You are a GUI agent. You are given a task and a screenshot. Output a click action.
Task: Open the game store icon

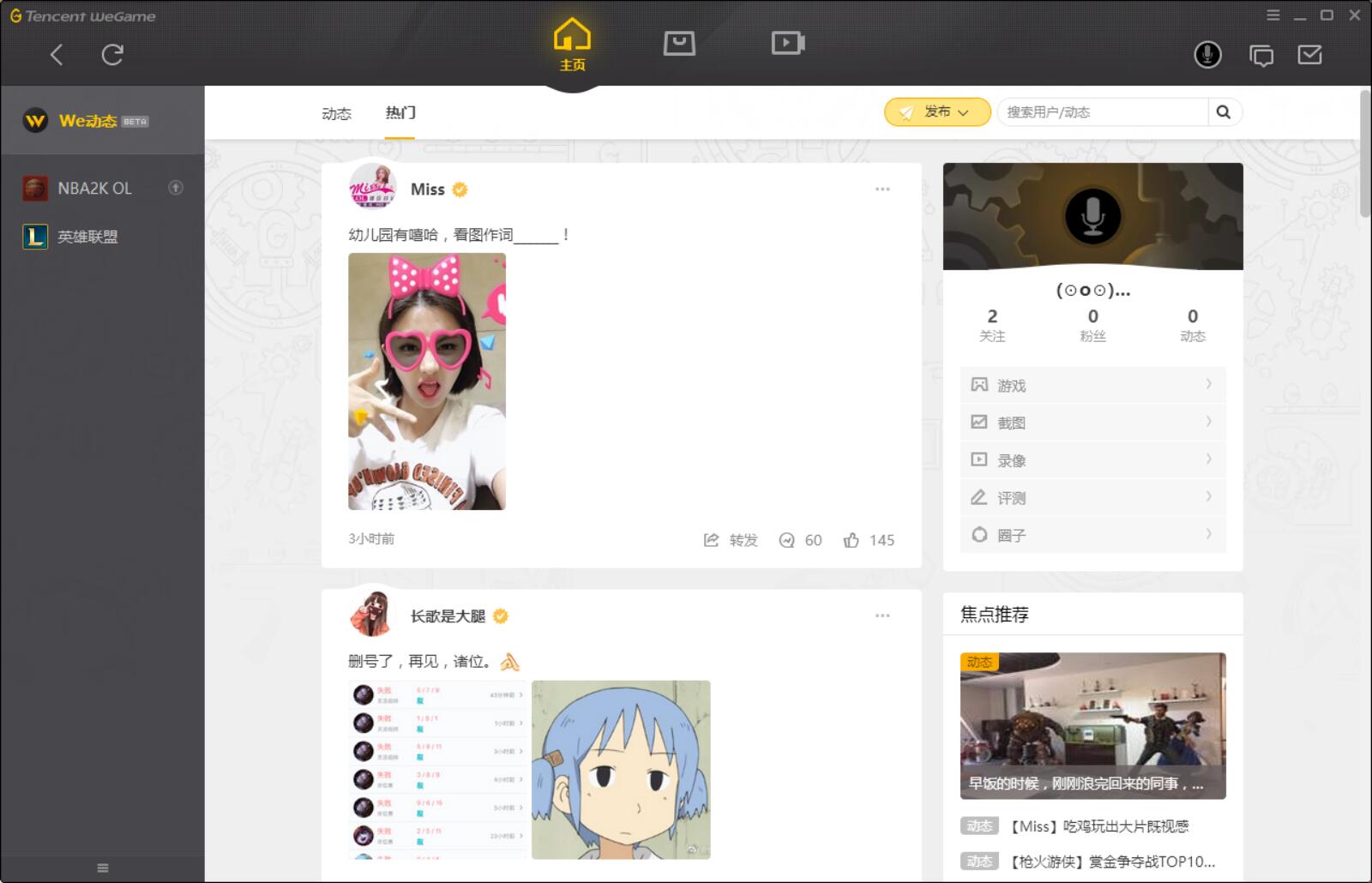(679, 43)
